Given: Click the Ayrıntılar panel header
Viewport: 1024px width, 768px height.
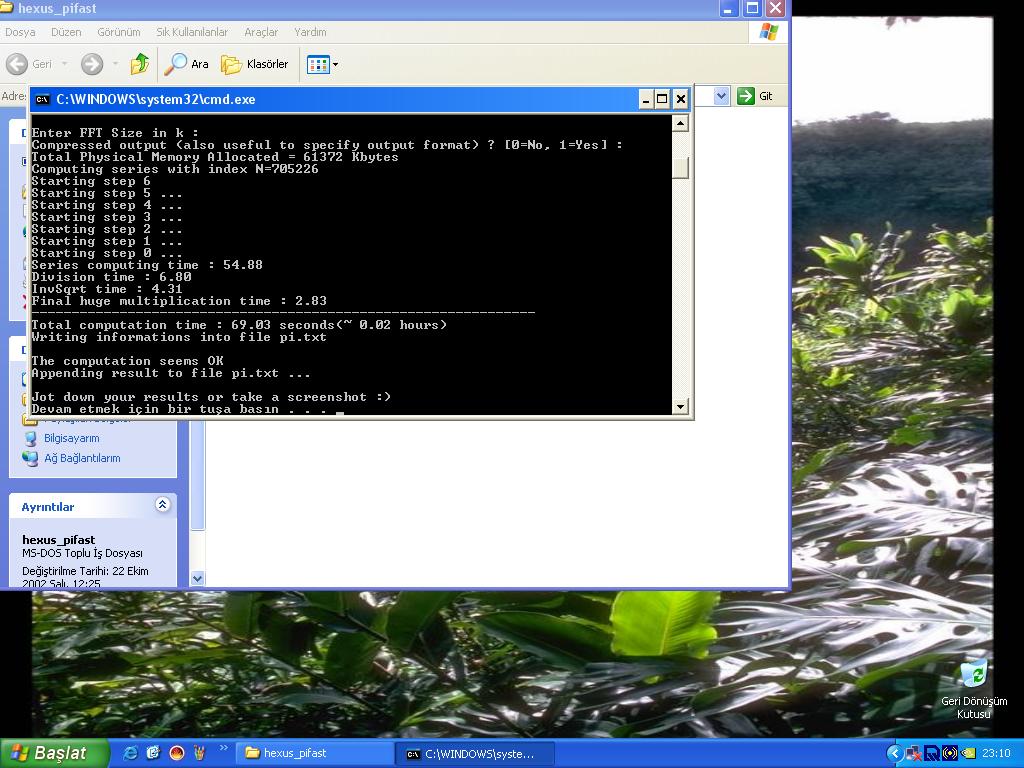Looking at the screenshot, I should click(x=93, y=506).
